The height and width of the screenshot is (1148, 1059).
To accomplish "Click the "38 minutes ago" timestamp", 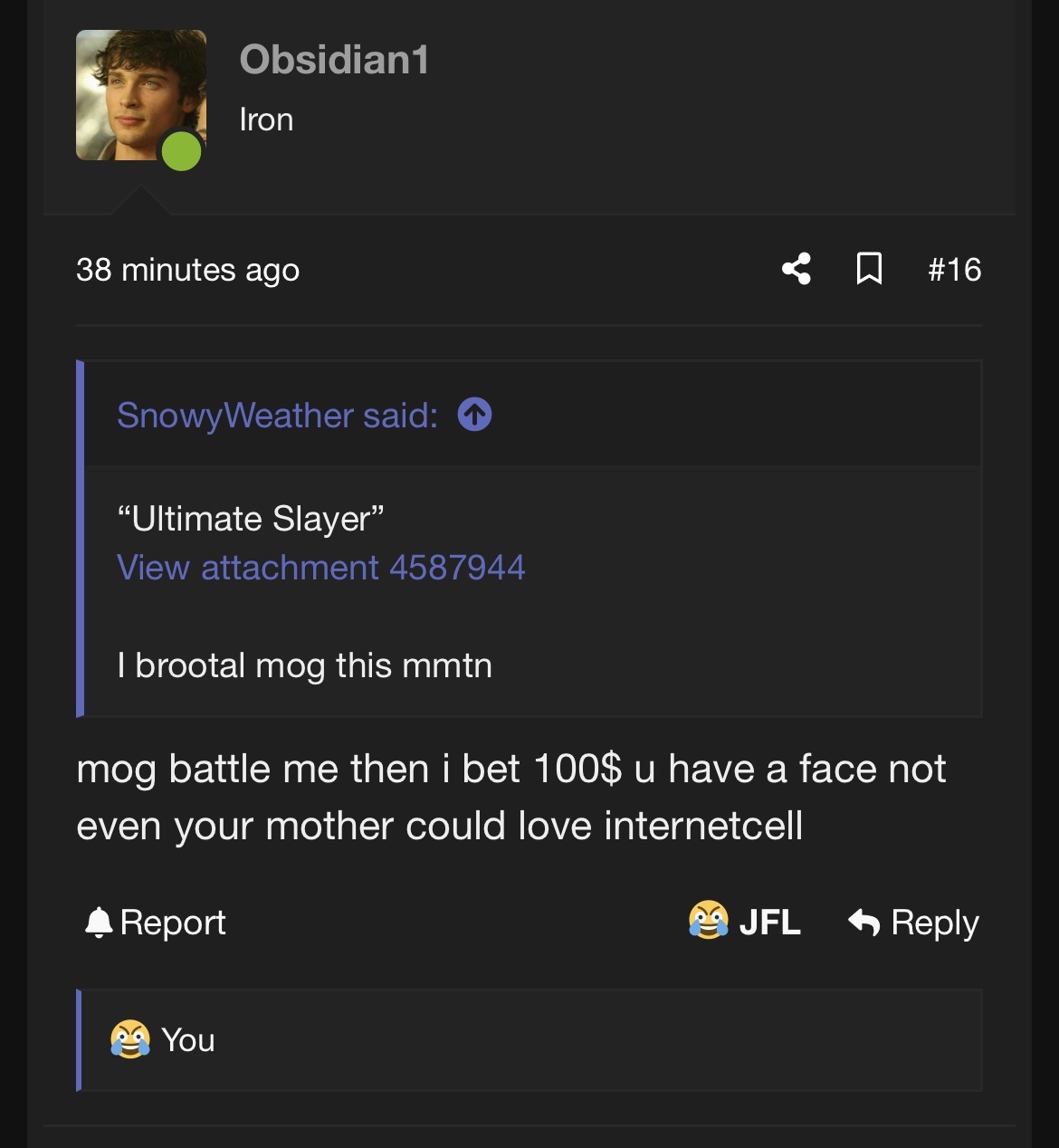I will (x=187, y=270).
